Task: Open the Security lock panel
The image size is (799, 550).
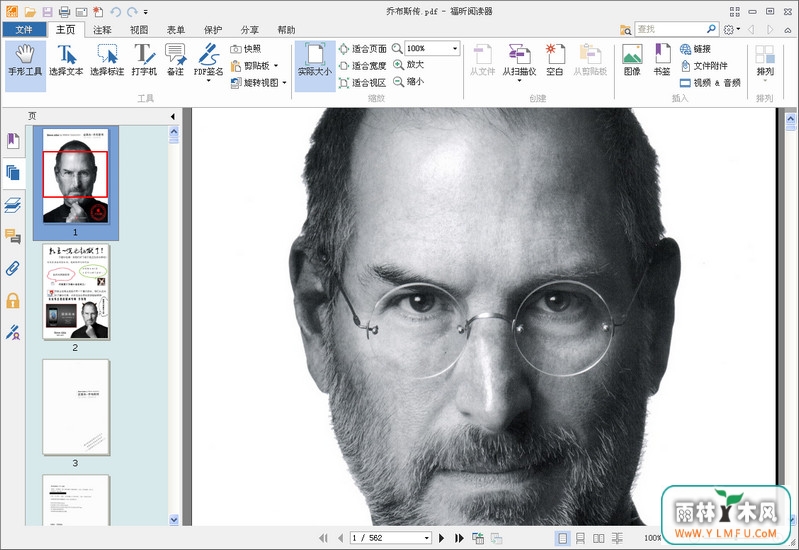Action: (x=13, y=301)
